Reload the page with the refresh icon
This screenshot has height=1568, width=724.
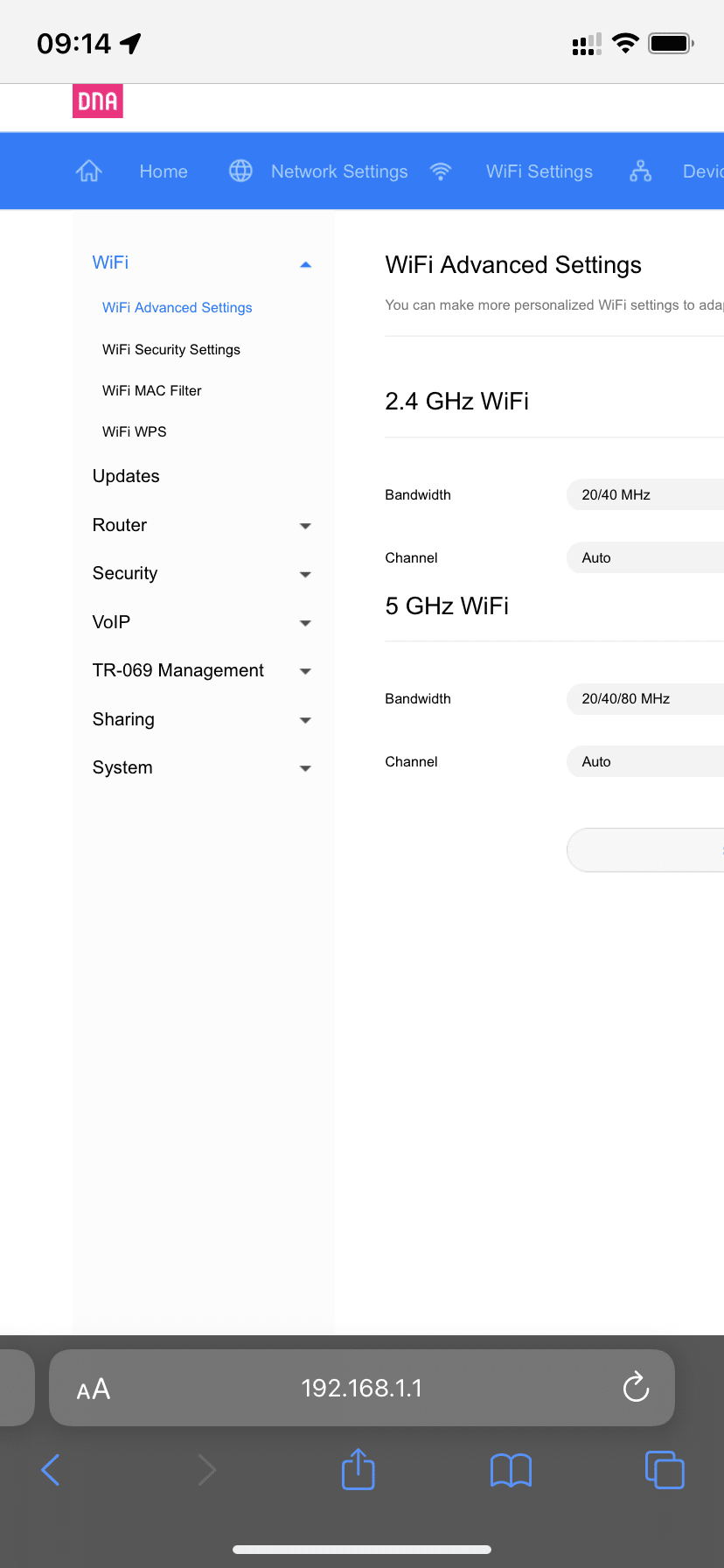(x=636, y=1388)
